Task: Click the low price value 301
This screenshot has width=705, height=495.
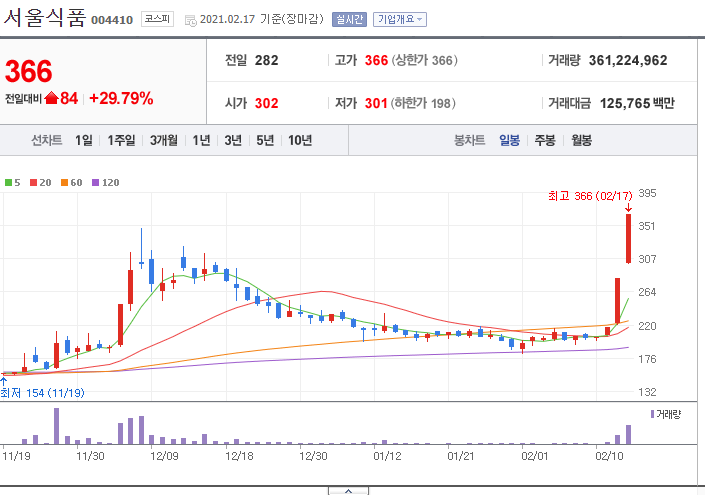Action: coord(376,103)
